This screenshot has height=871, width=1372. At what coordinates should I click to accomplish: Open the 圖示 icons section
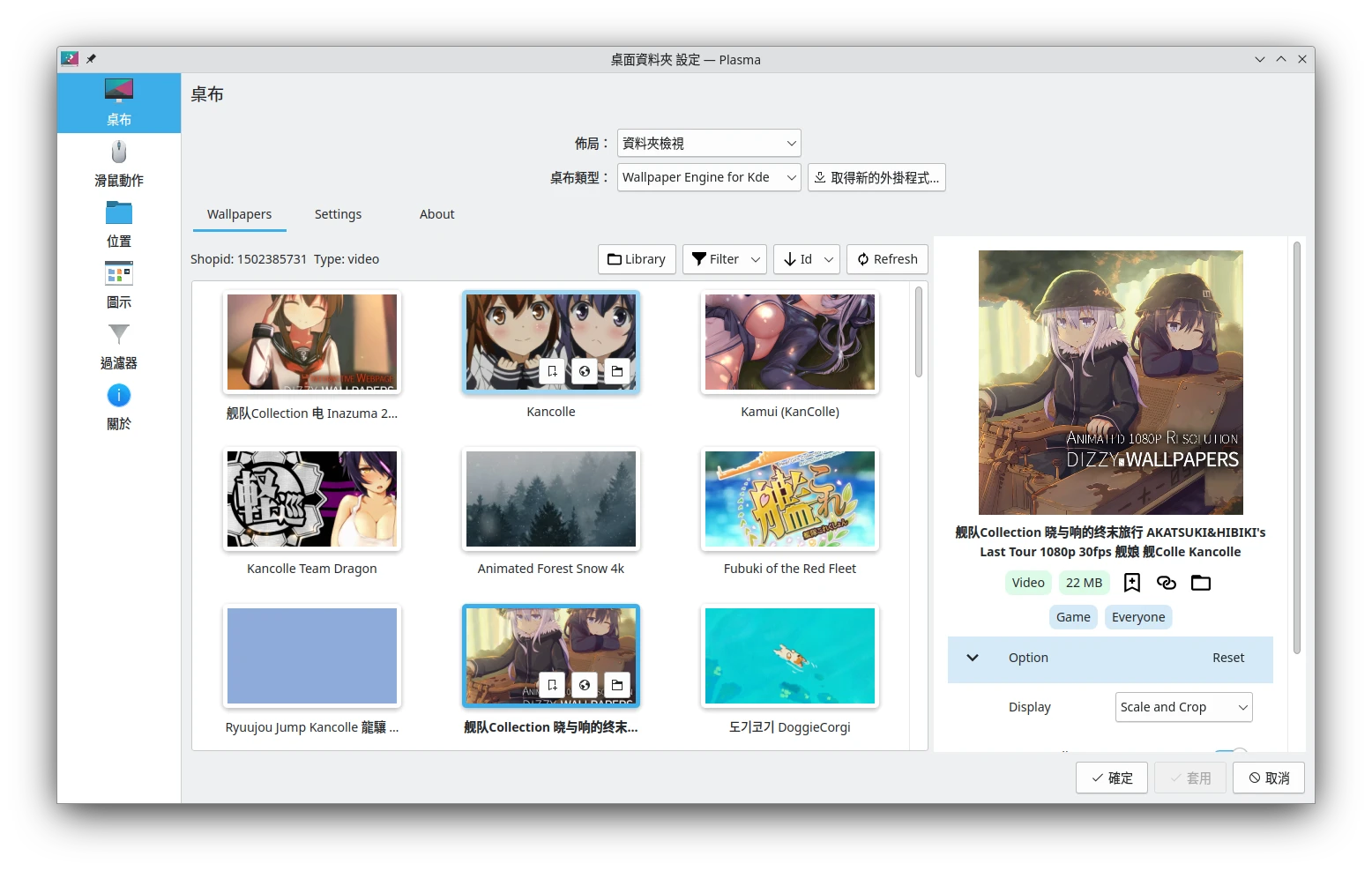point(119,286)
